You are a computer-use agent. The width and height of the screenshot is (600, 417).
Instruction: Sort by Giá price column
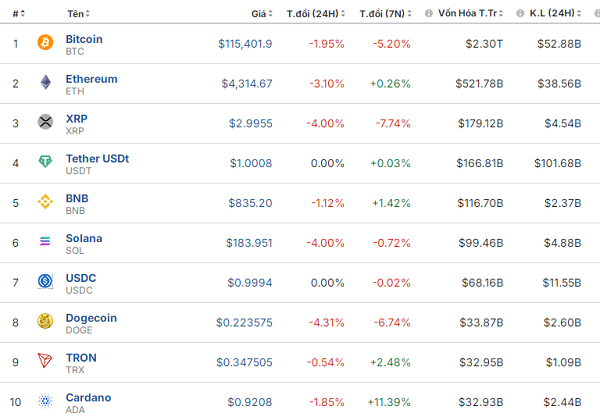pyautogui.click(x=262, y=14)
